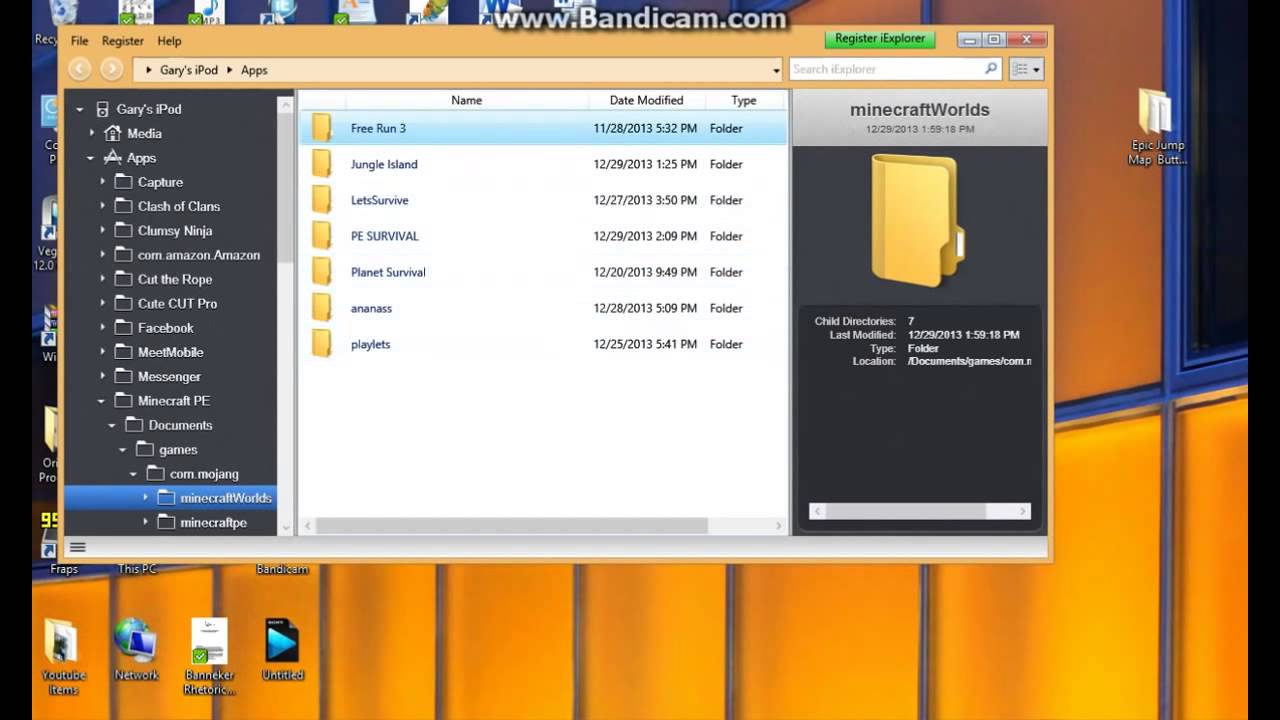Click Gary's iPod breadcrumb segment
This screenshot has width=1280, height=720.
coord(189,70)
